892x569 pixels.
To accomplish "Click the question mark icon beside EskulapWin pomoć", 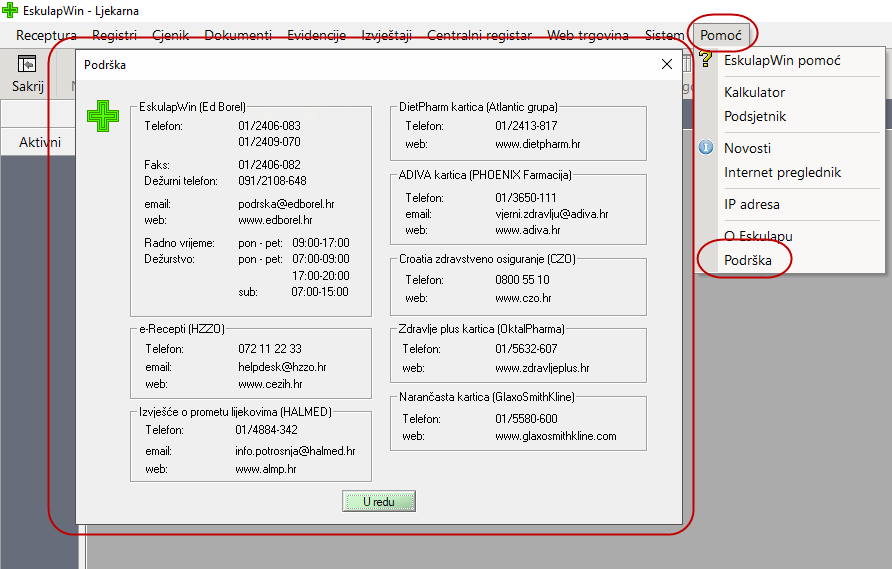I will point(705,60).
